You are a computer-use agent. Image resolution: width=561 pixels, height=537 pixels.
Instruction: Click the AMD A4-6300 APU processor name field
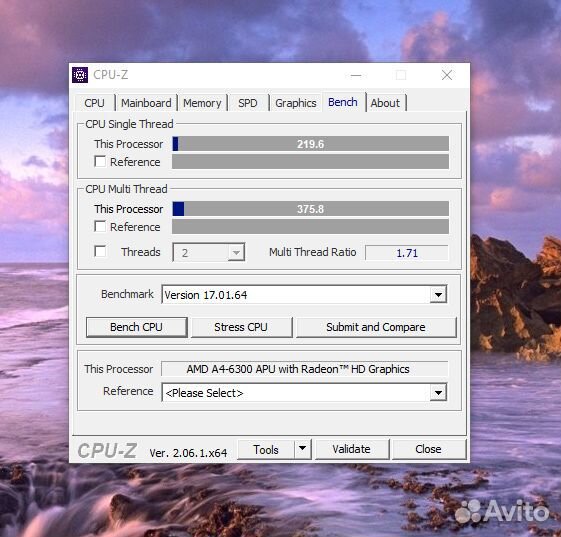304,369
